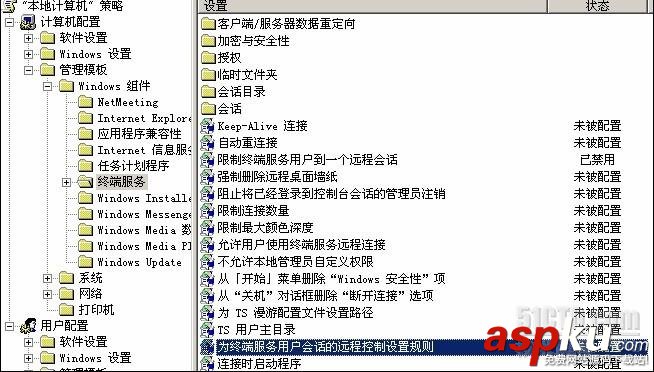The image size is (654, 372).
Task: Click the 加密与安全性 folder icon
Action: [x=208, y=41]
